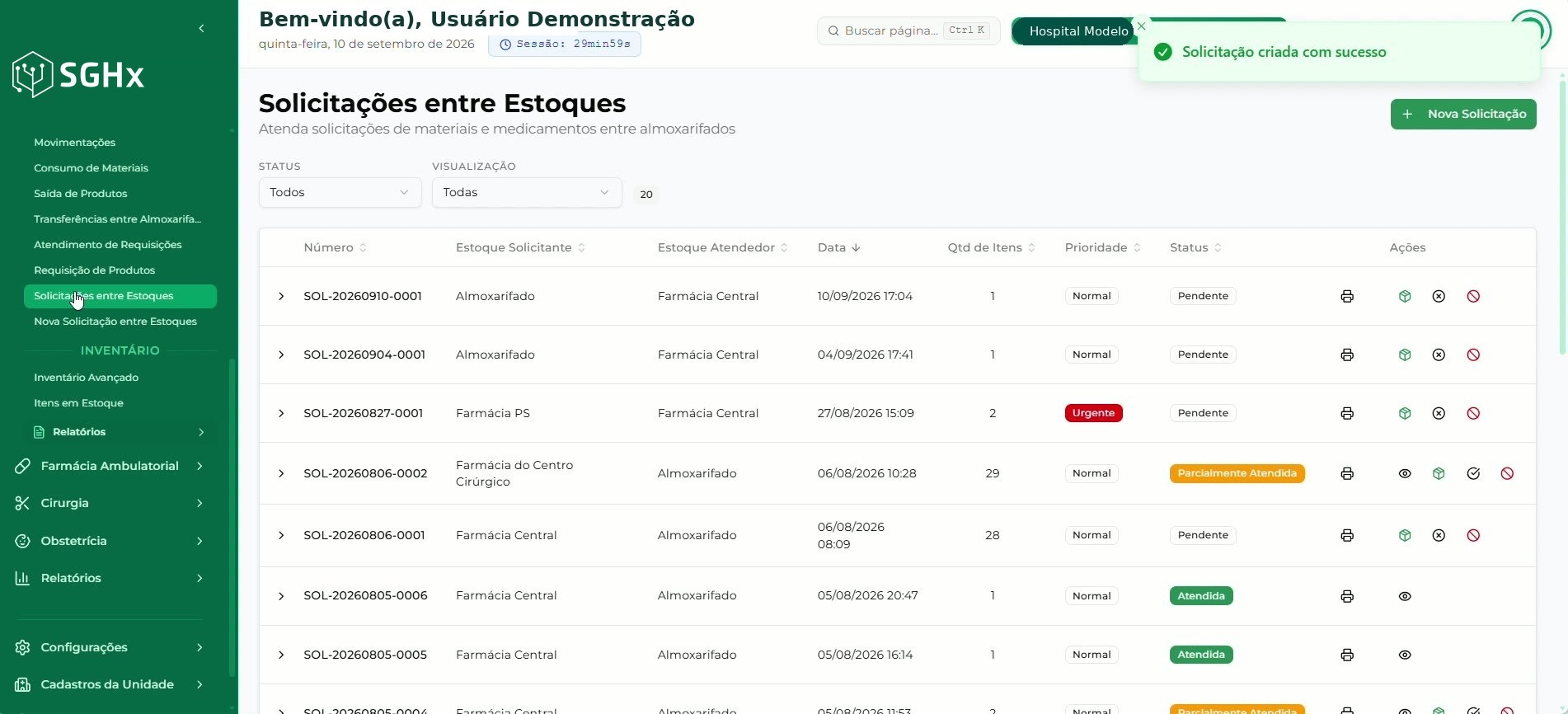The height and width of the screenshot is (714, 1568).
Task: View details of request SOL-20260805-0006
Action: (x=1405, y=596)
